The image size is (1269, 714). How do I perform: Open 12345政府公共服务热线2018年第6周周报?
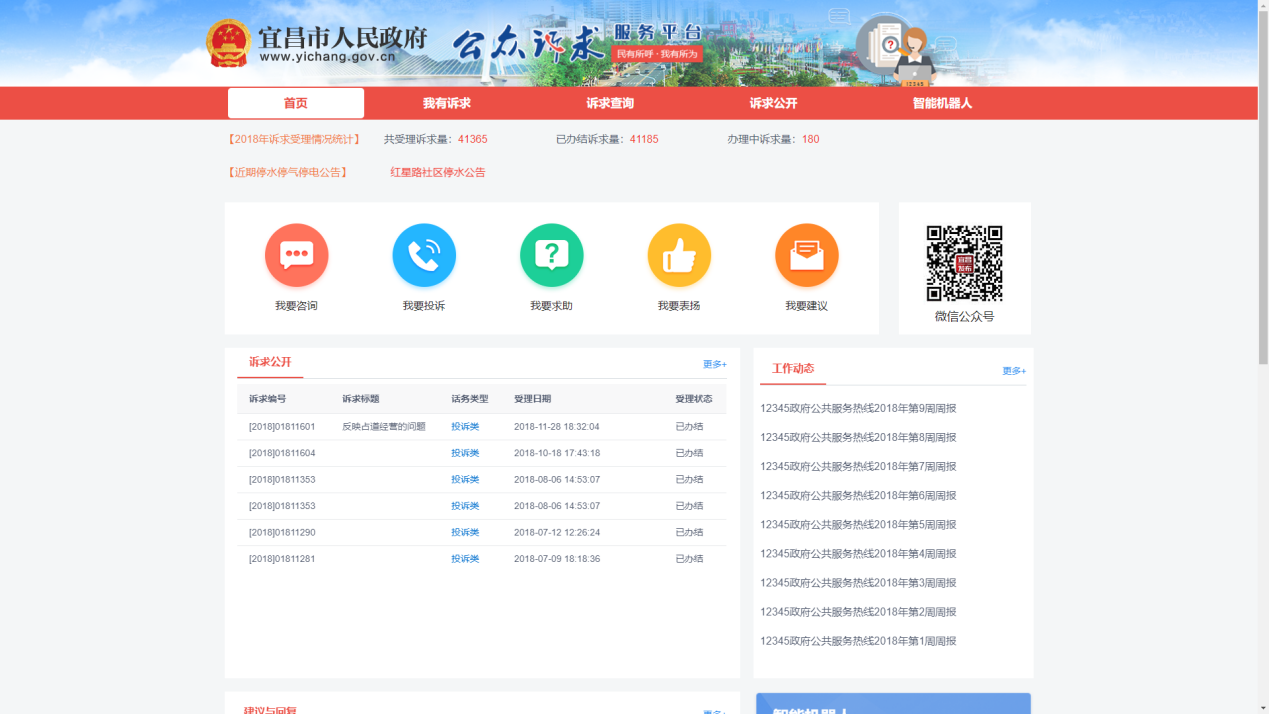[x=858, y=495]
